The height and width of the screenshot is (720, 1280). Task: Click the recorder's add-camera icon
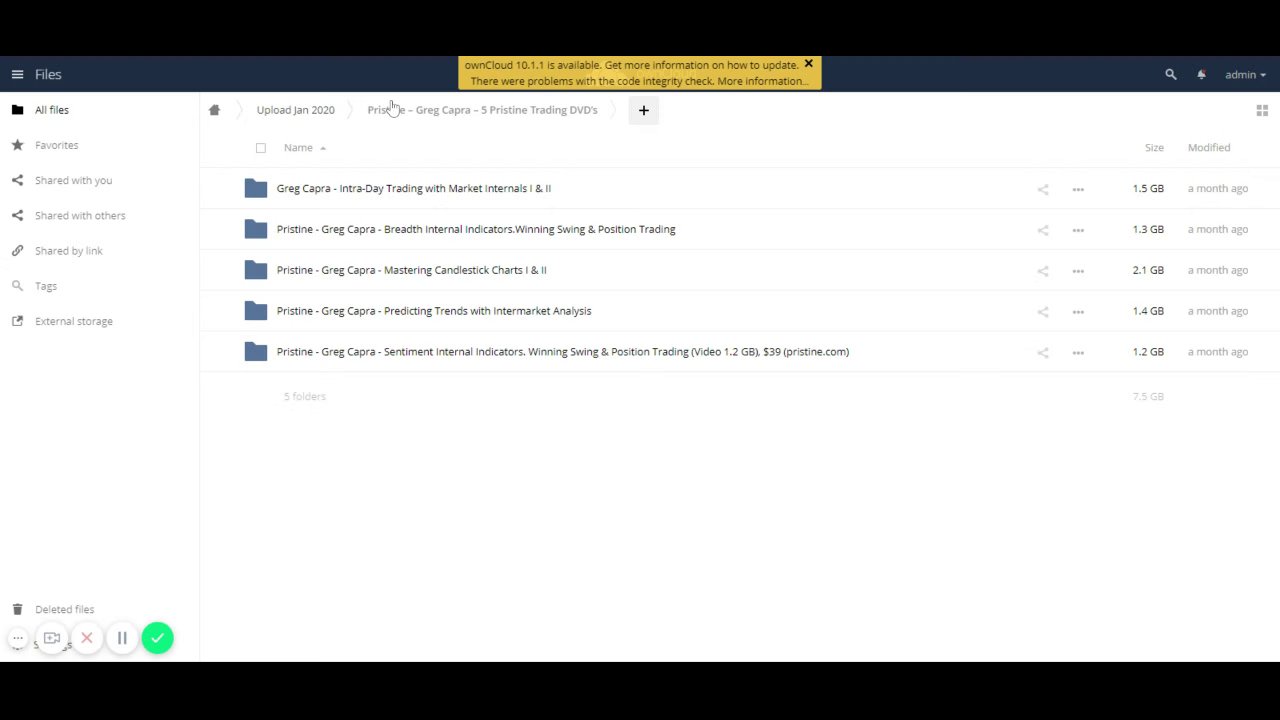coord(52,638)
